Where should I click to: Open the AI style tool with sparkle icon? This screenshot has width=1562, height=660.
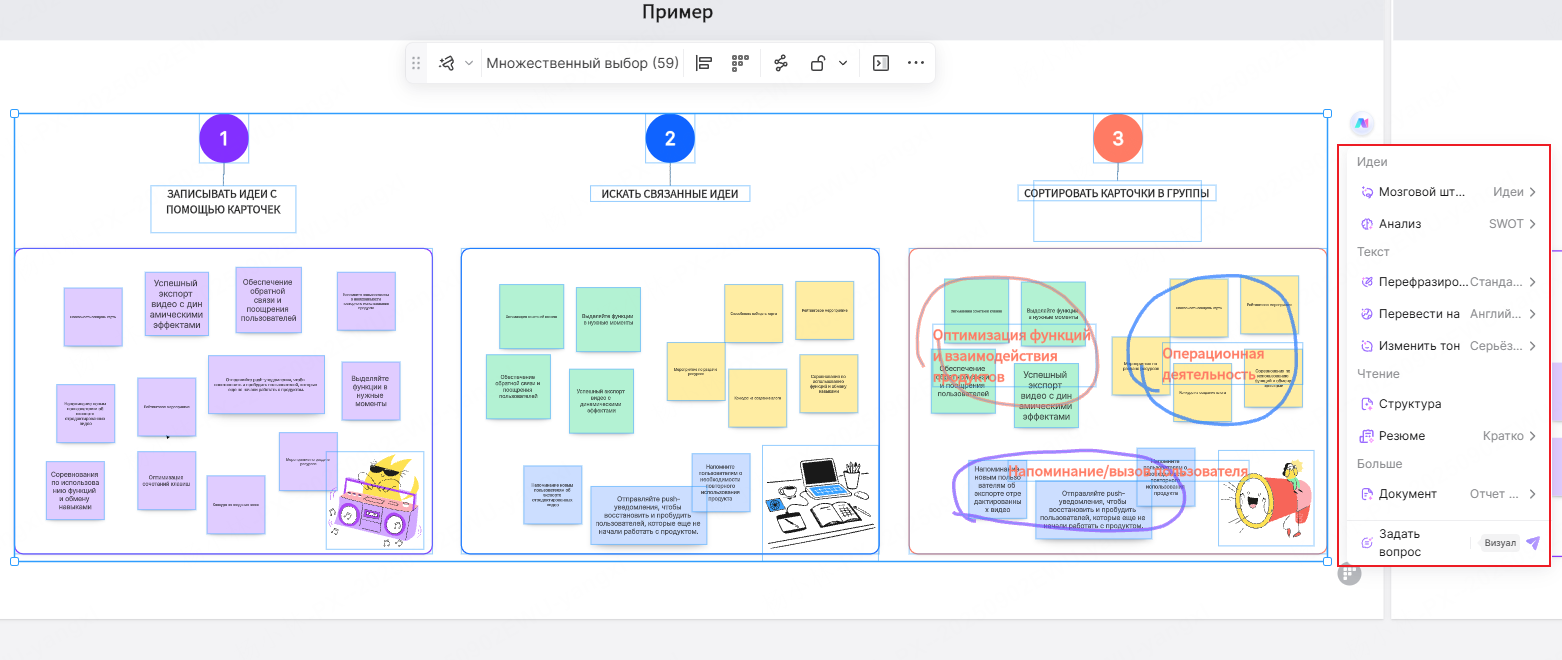click(446, 63)
